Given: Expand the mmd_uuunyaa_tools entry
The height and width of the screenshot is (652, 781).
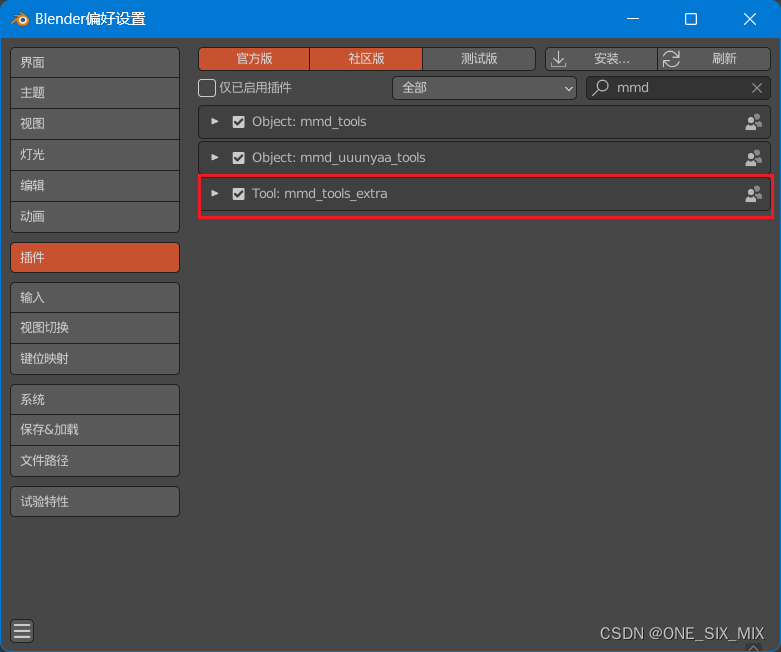Looking at the screenshot, I should coord(215,158).
